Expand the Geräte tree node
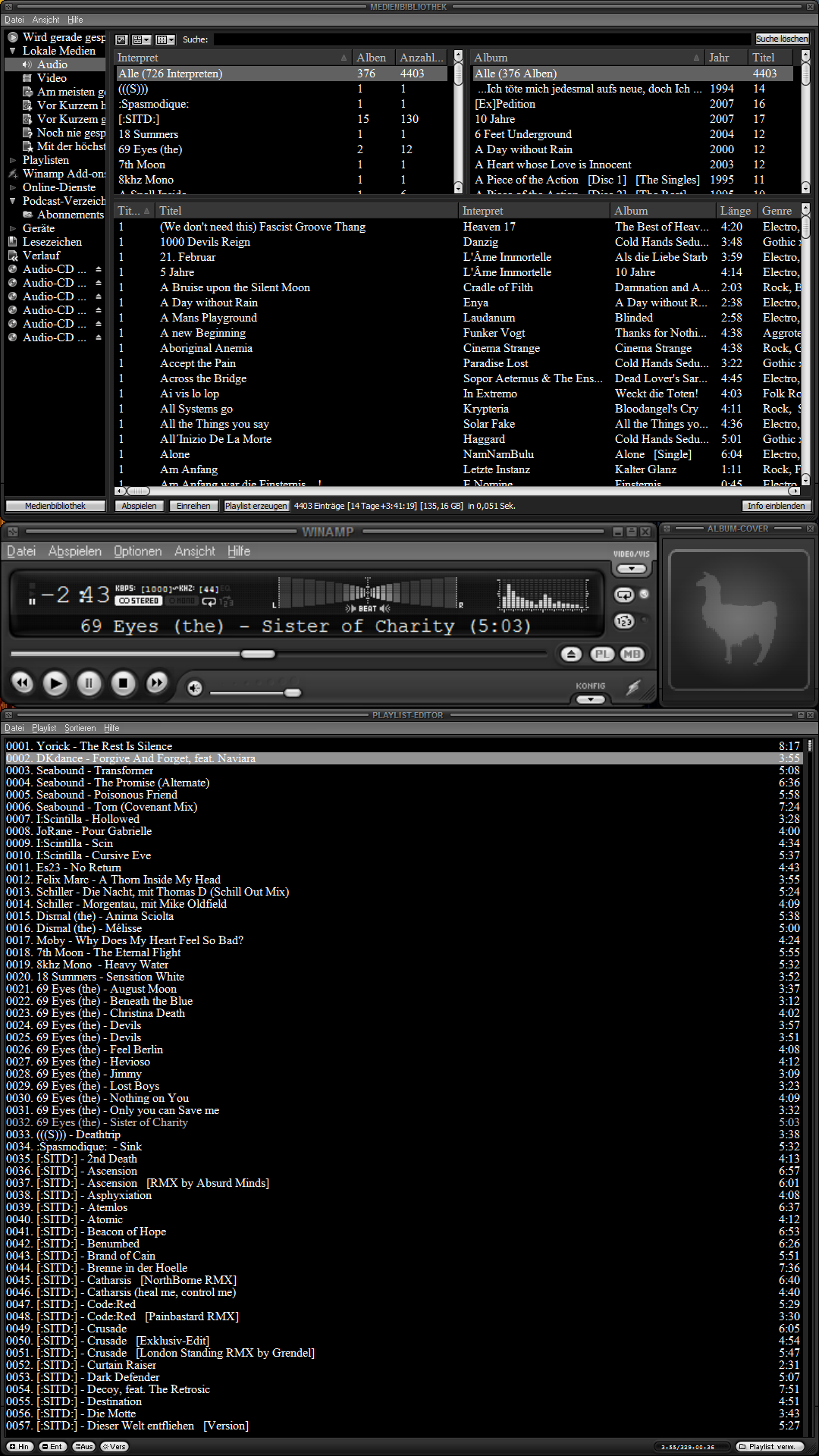Image resolution: width=819 pixels, height=1456 pixels. (13, 228)
